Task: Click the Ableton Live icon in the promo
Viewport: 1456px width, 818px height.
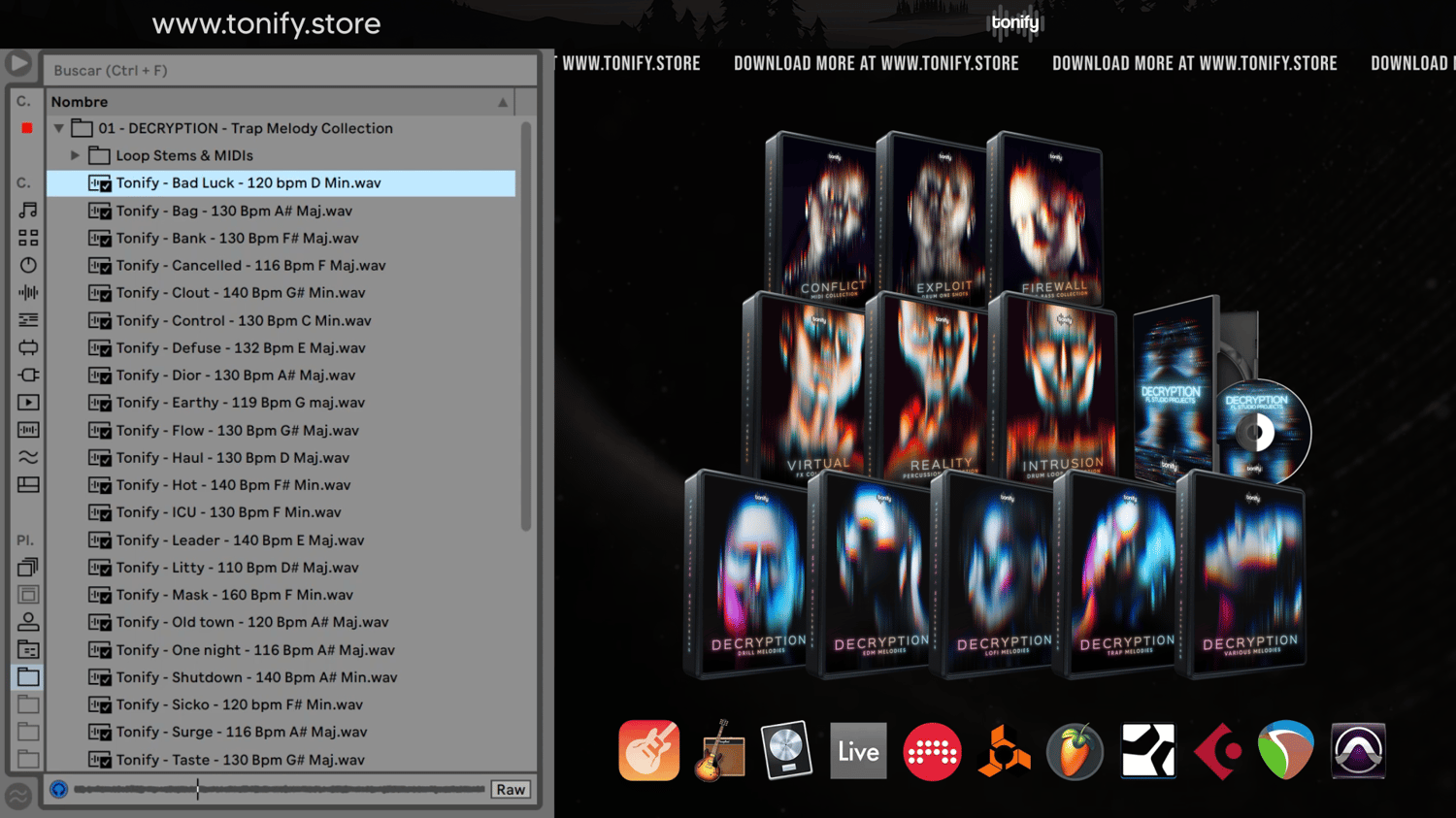Action: pyautogui.click(x=858, y=751)
